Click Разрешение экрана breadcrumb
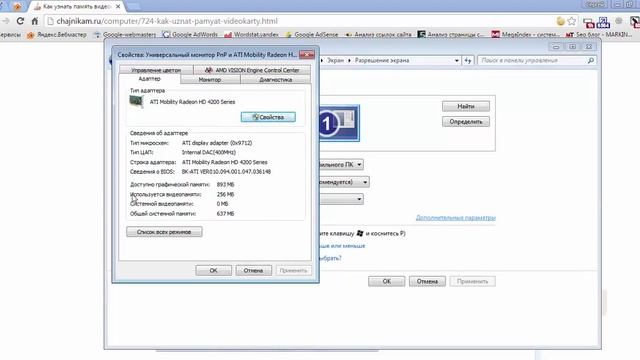 coord(382,60)
